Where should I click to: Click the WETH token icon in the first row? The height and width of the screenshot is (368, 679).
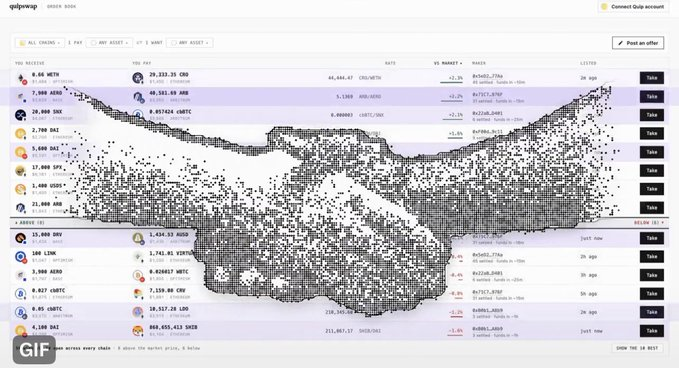point(20,78)
